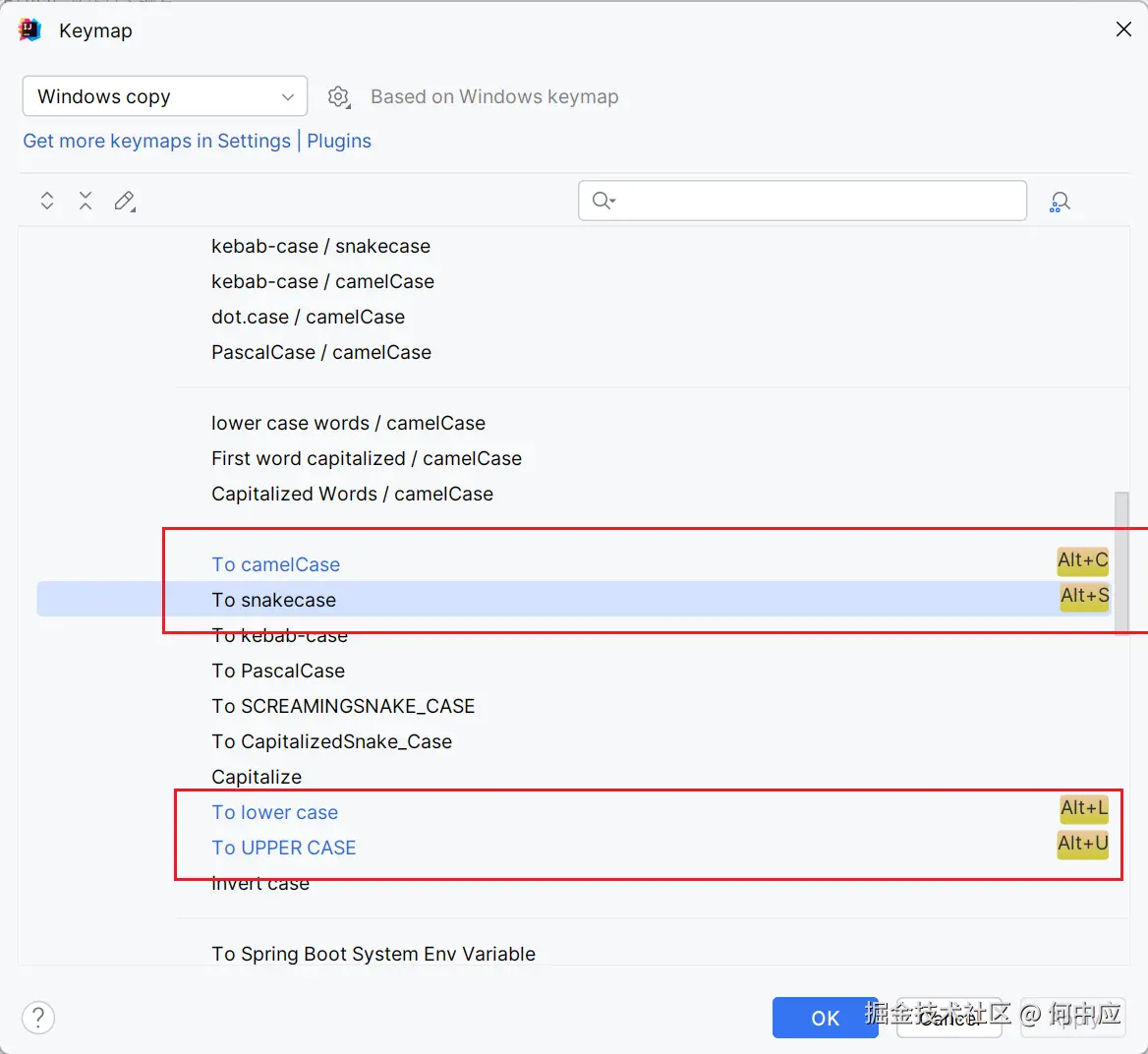The image size is (1148, 1054).
Task: Click the search magnifier icon
Action: click(603, 201)
